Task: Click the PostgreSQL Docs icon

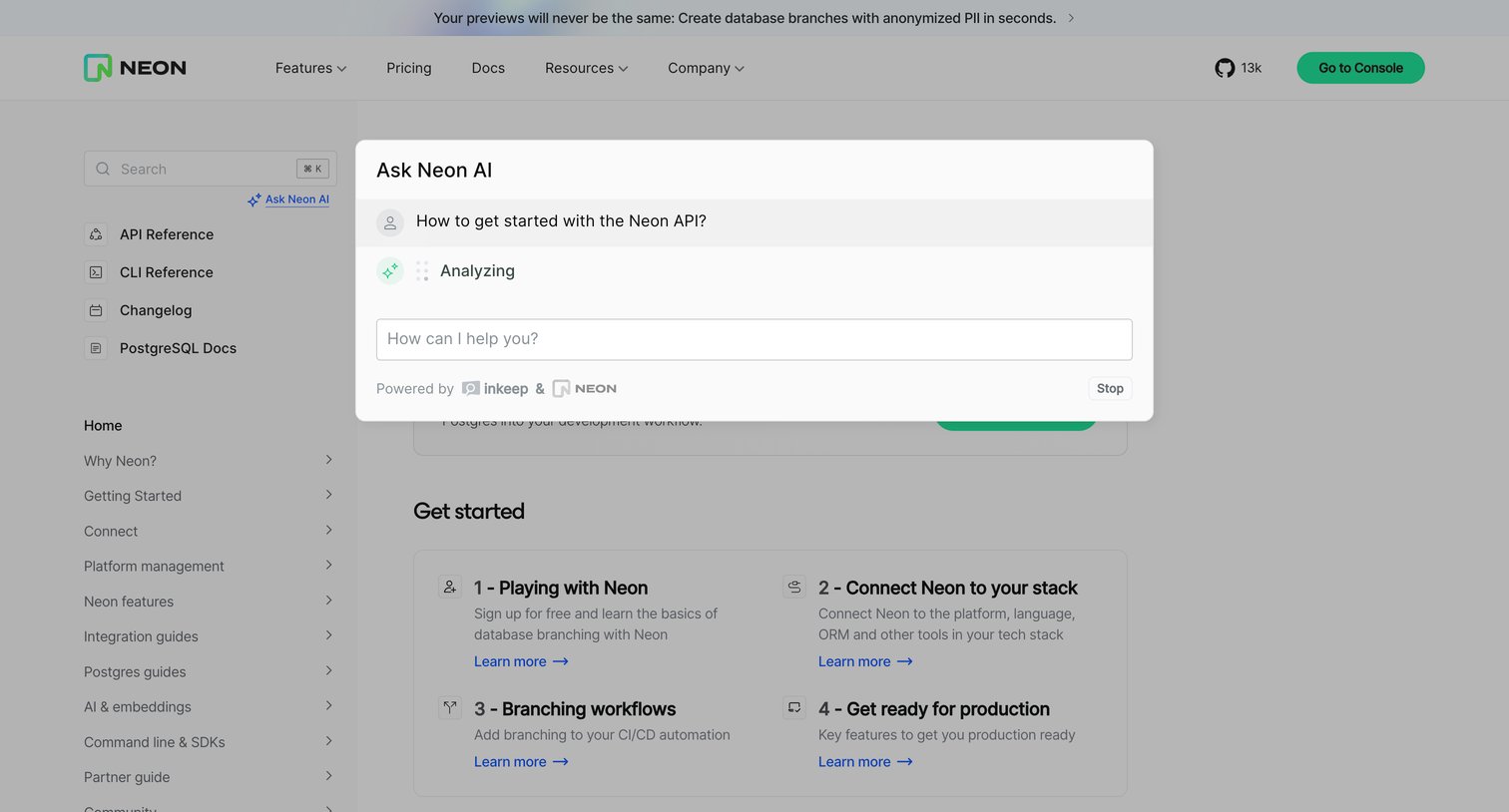Action: (x=96, y=348)
